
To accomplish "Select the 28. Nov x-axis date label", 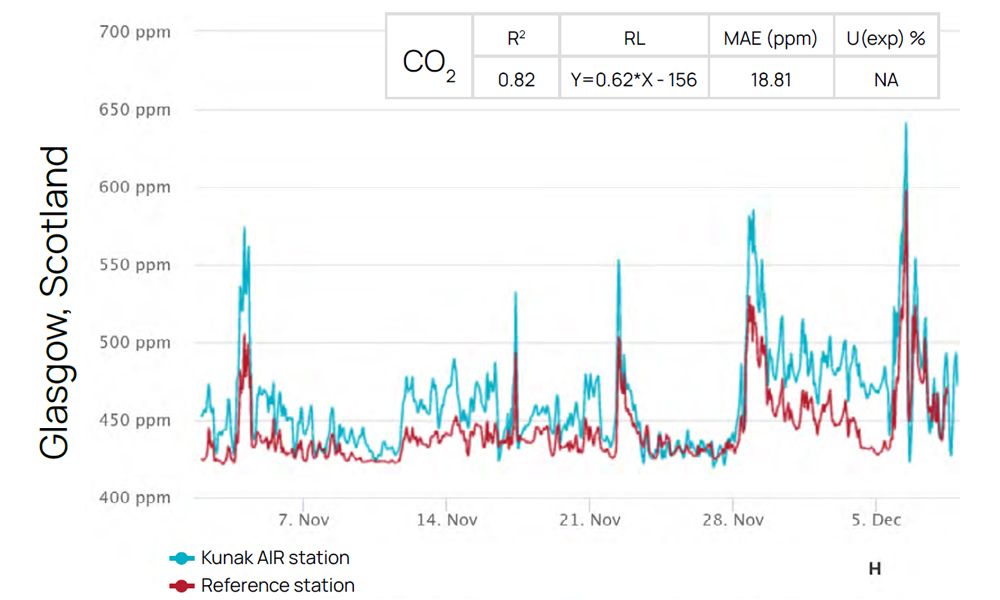I will tap(733, 520).
